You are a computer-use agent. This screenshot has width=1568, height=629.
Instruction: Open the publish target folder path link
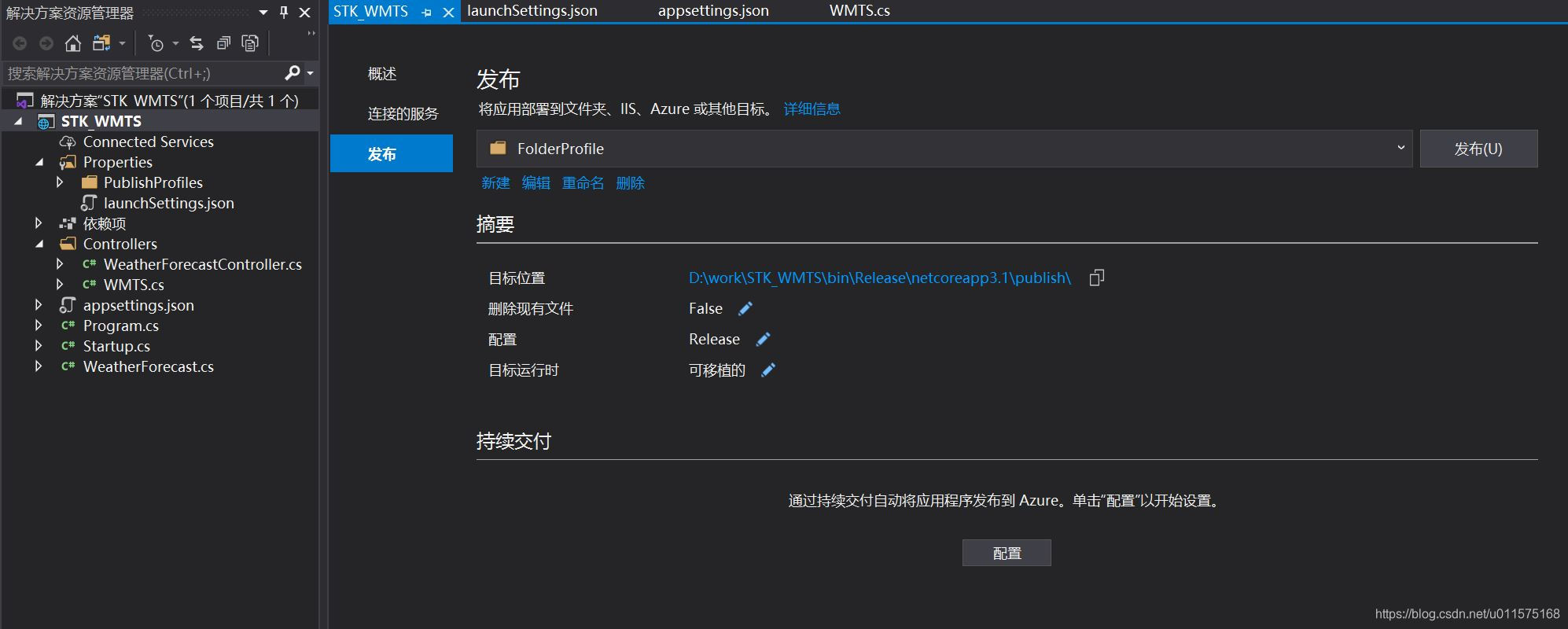pyautogui.click(x=880, y=278)
